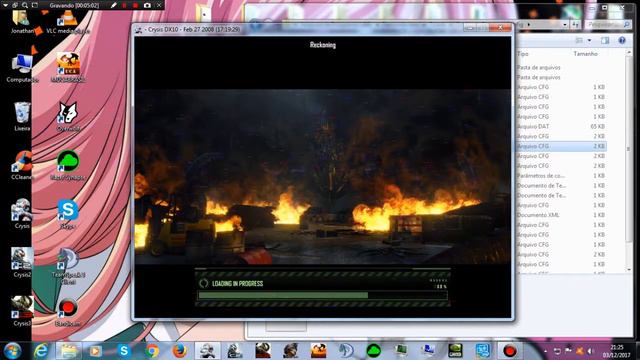Click the Bandicam record icon in taskbar
This screenshot has height=360, width=640.
(509, 351)
